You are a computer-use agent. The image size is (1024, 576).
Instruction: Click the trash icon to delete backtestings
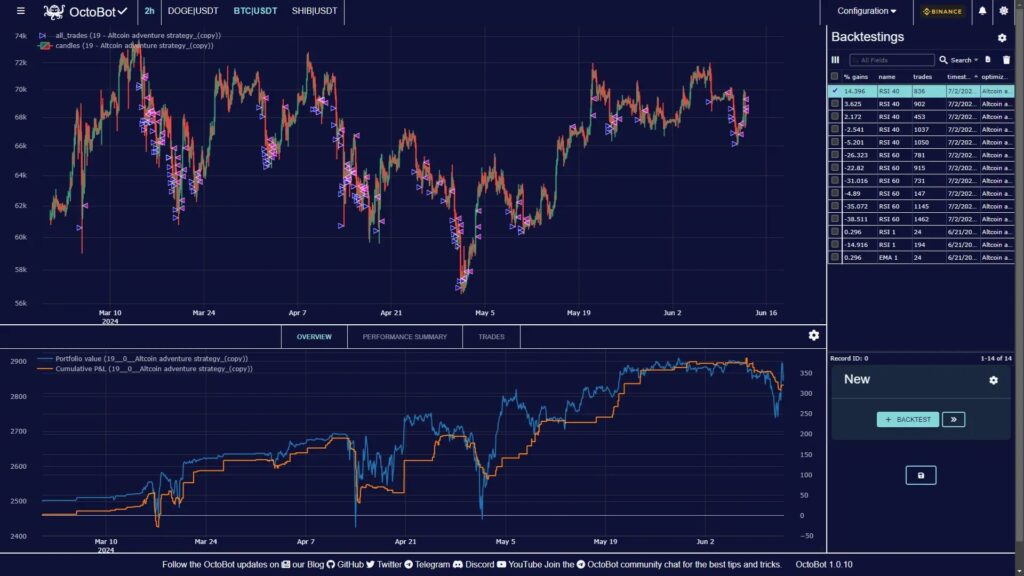(1006, 60)
